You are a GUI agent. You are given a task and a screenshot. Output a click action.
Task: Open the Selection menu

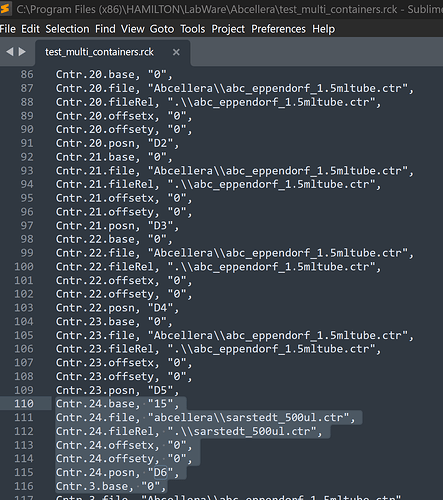67,29
